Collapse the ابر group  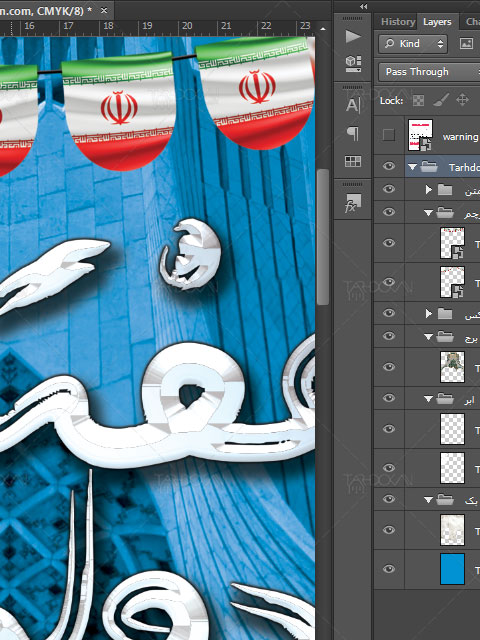428,399
